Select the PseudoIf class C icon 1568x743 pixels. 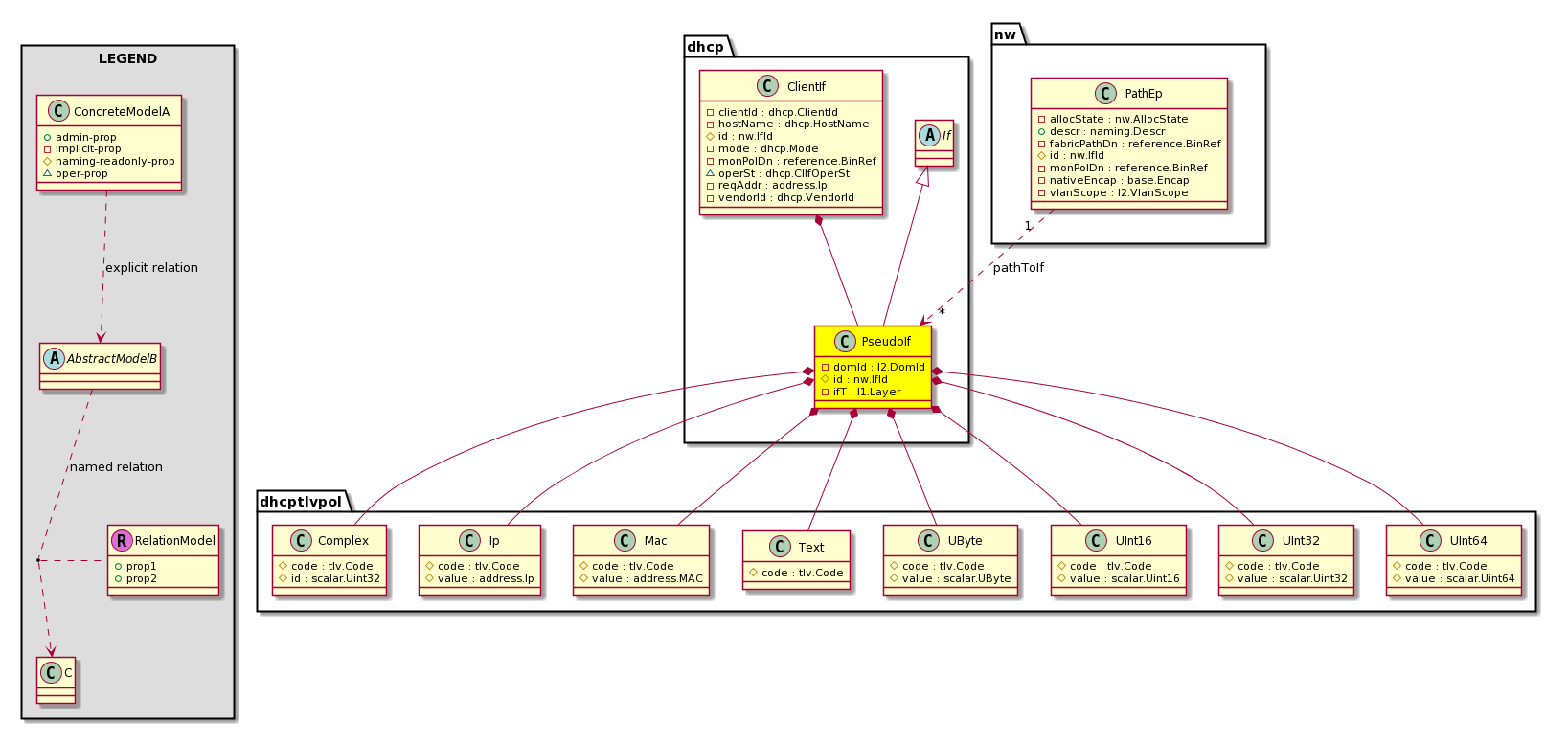(x=845, y=341)
